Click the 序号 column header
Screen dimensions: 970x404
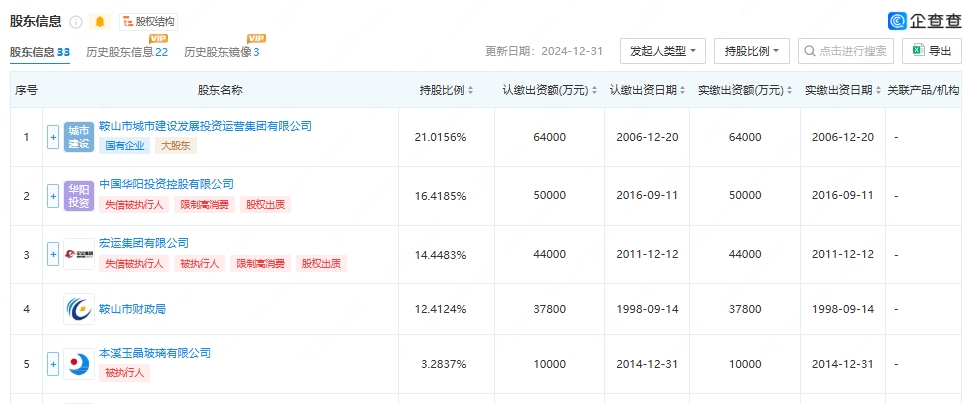coord(26,90)
